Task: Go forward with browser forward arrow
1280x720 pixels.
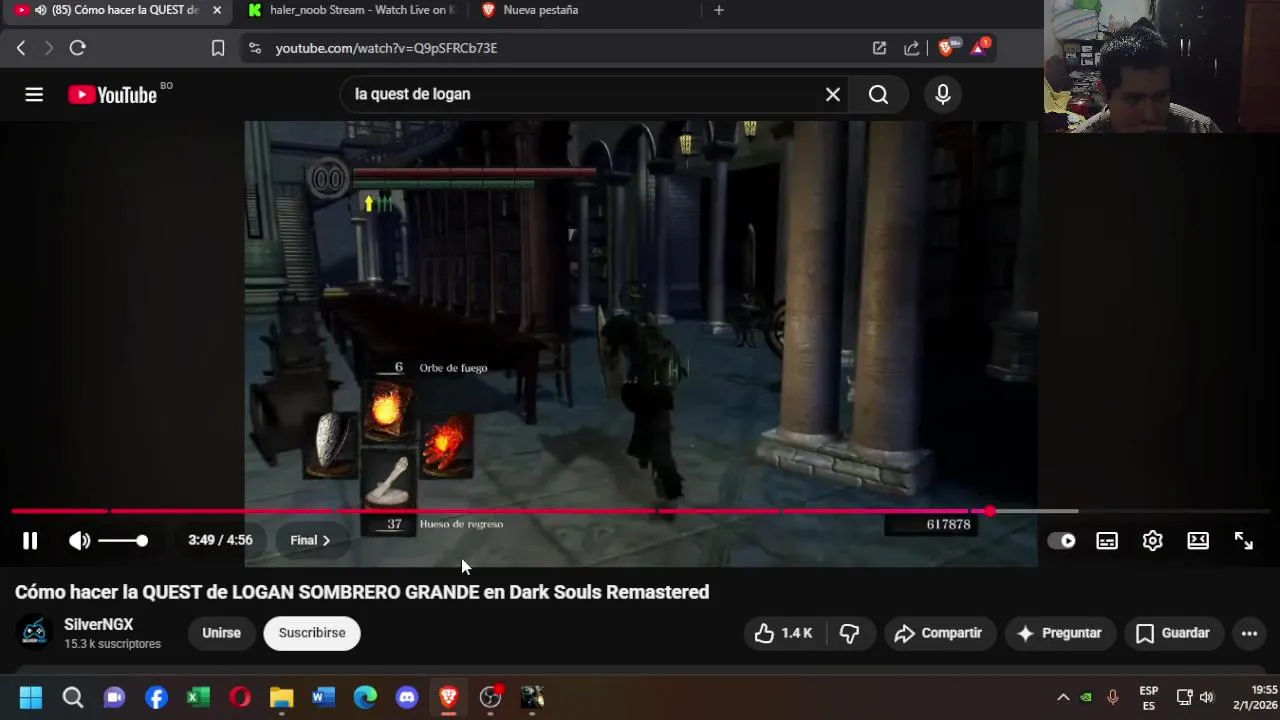Action: (x=48, y=48)
